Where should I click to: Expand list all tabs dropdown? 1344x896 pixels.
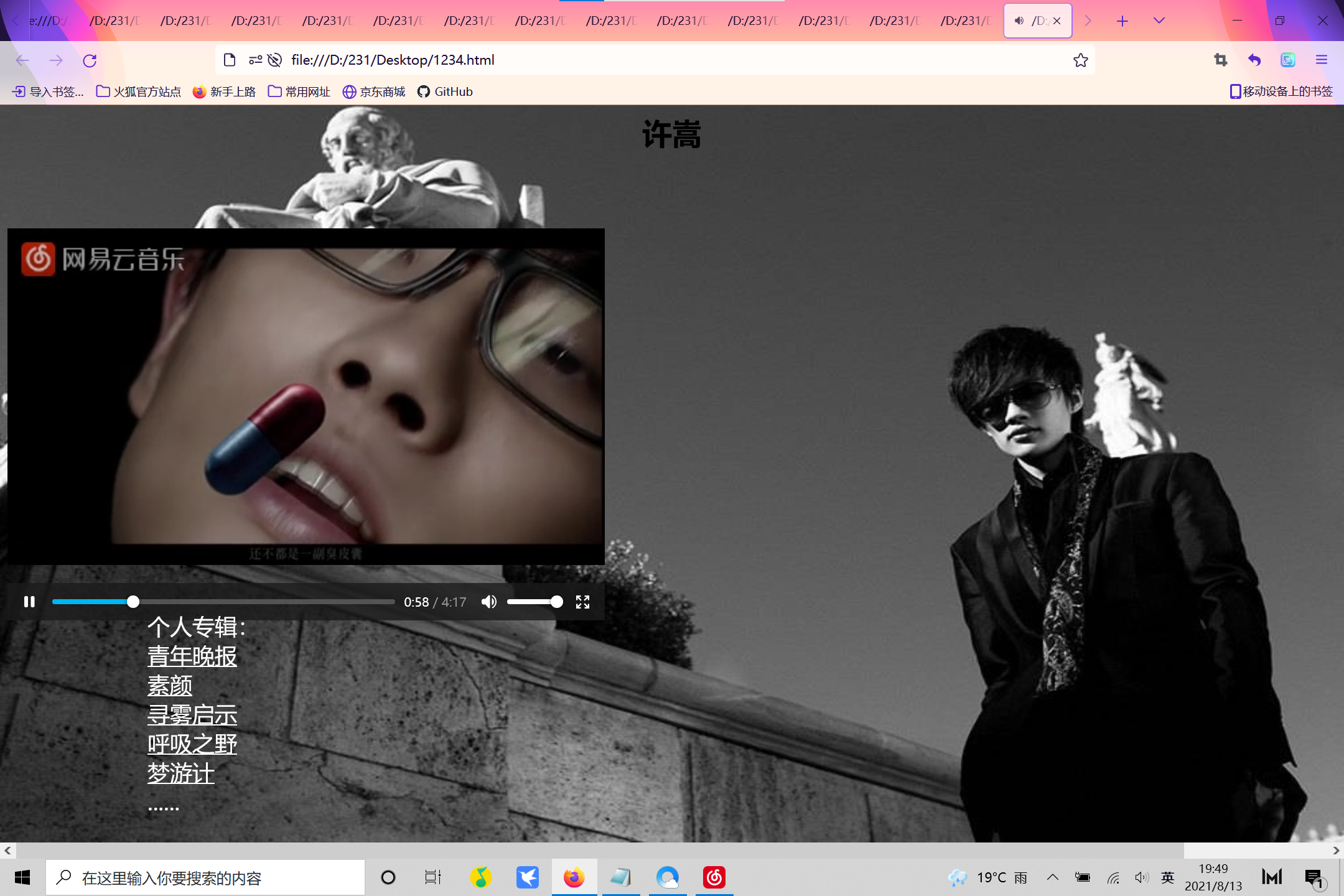point(1159,21)
